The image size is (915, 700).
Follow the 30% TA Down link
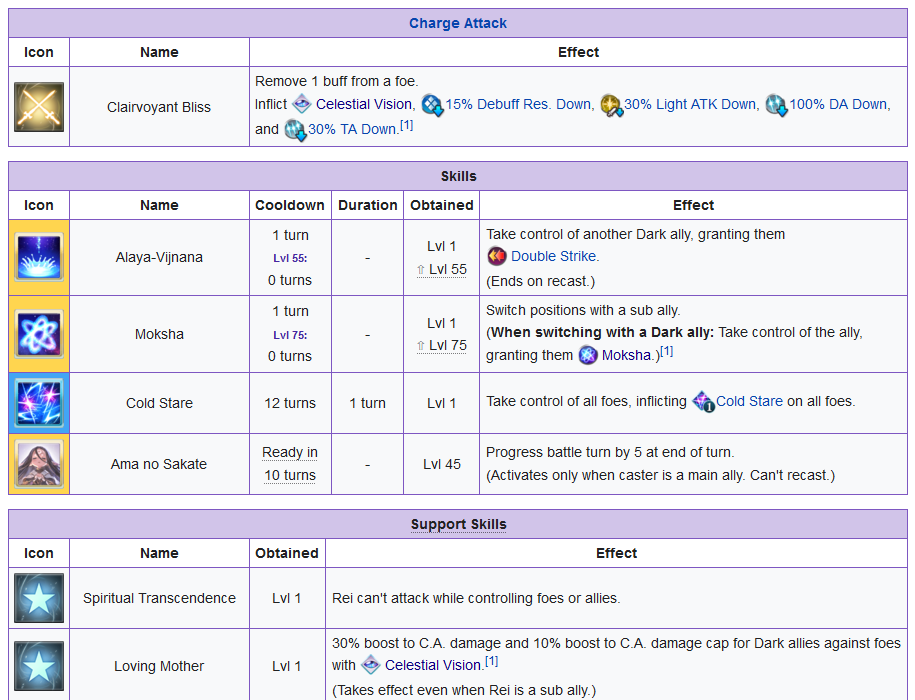(x=352, y=129)
